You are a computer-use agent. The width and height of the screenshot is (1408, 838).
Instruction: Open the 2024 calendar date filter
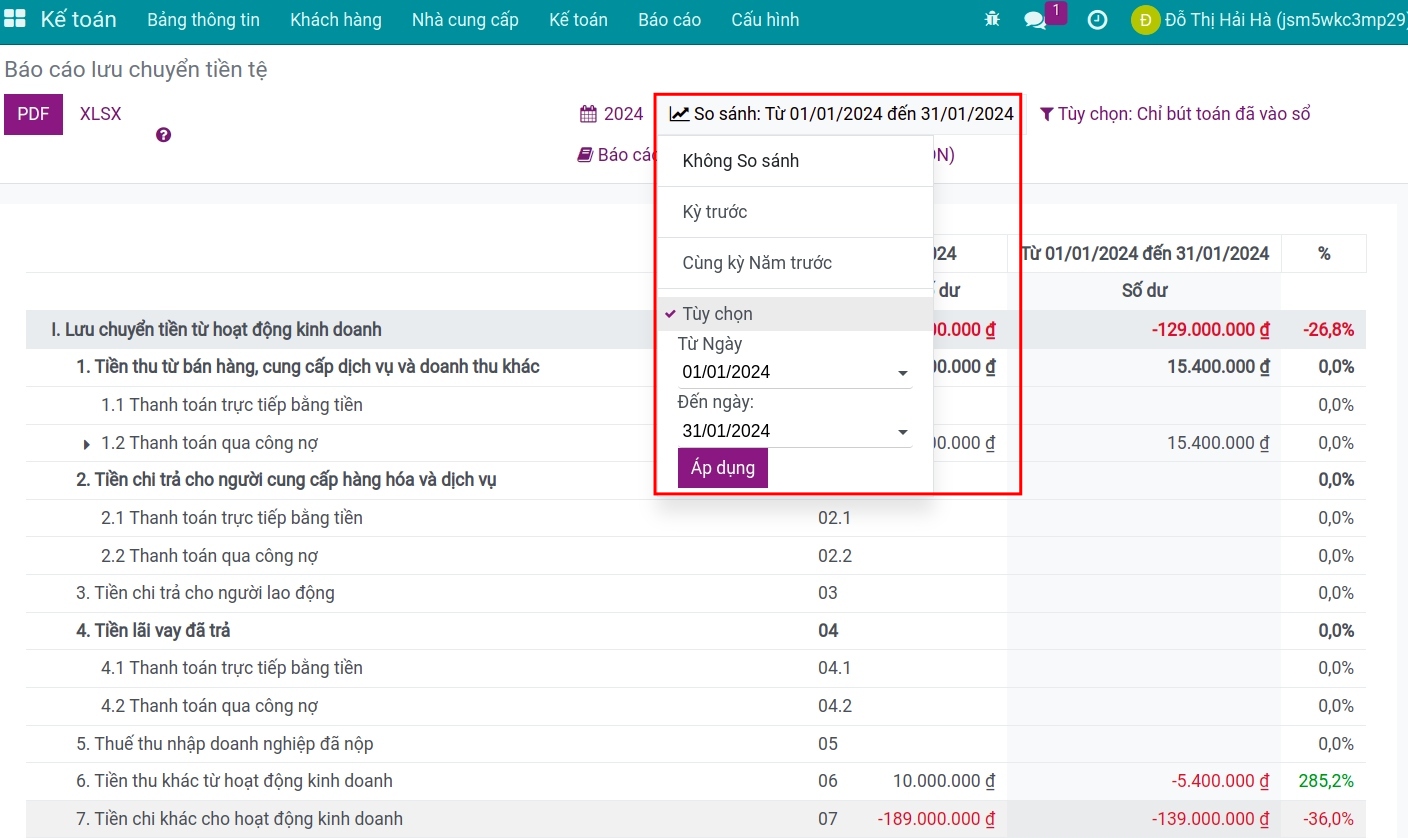[612, 114]
